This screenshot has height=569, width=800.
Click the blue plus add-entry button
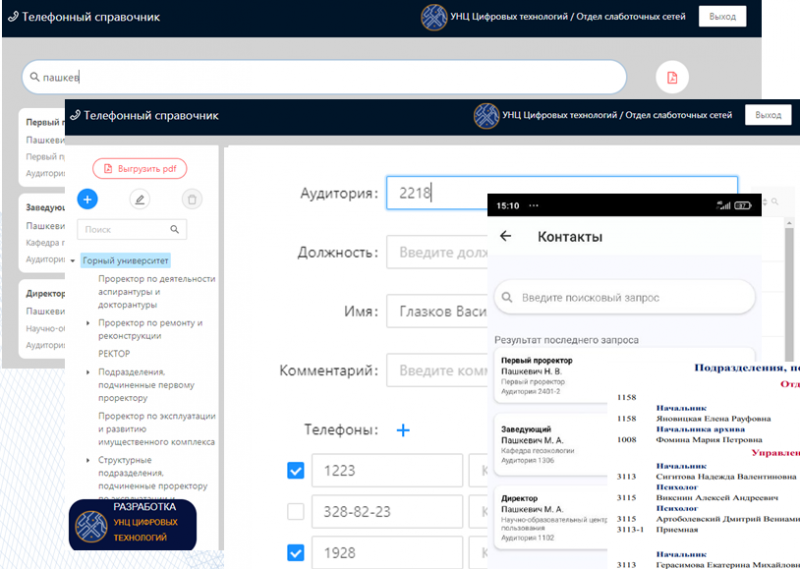87,199
